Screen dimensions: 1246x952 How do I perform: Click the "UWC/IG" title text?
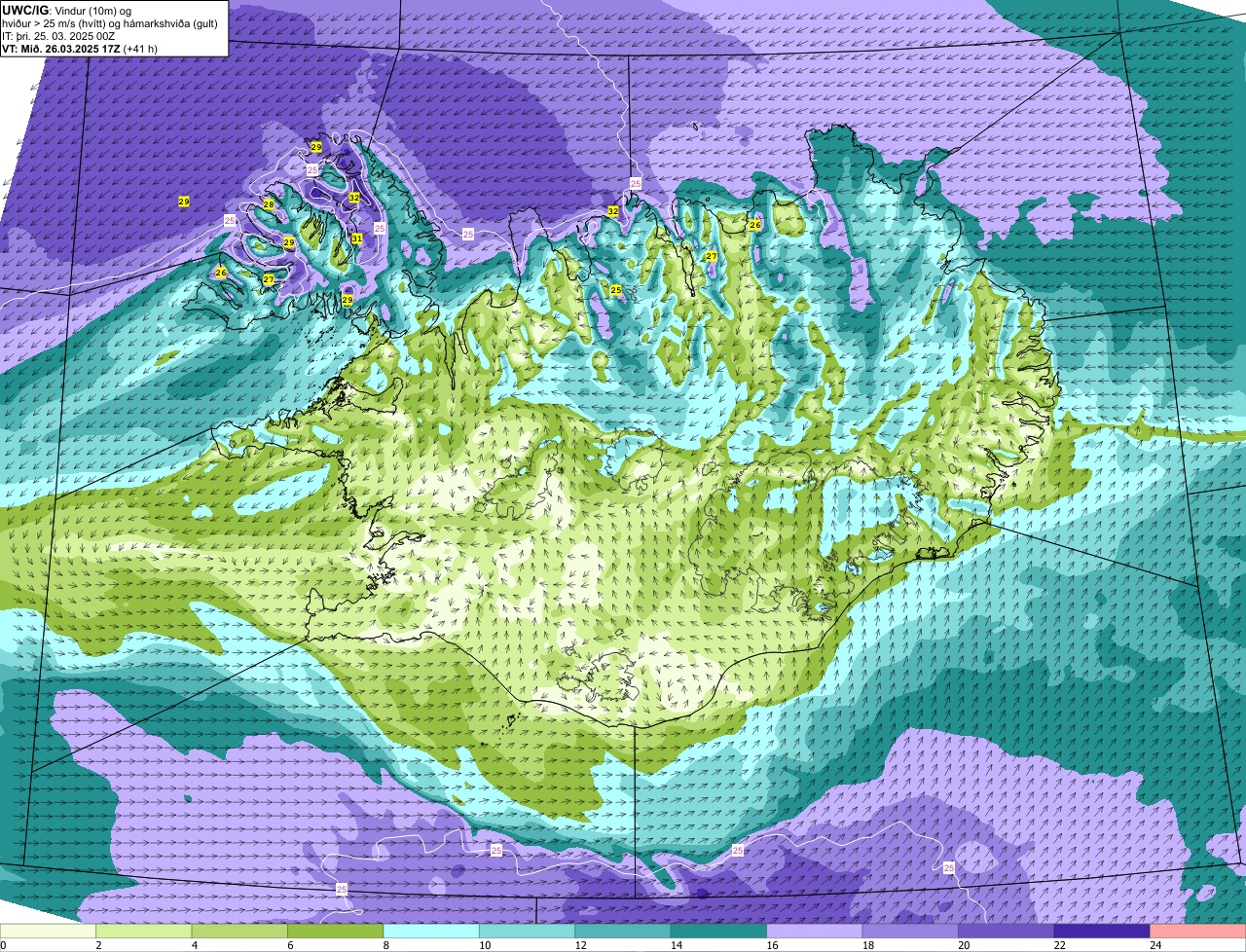[x=25, y=10]
